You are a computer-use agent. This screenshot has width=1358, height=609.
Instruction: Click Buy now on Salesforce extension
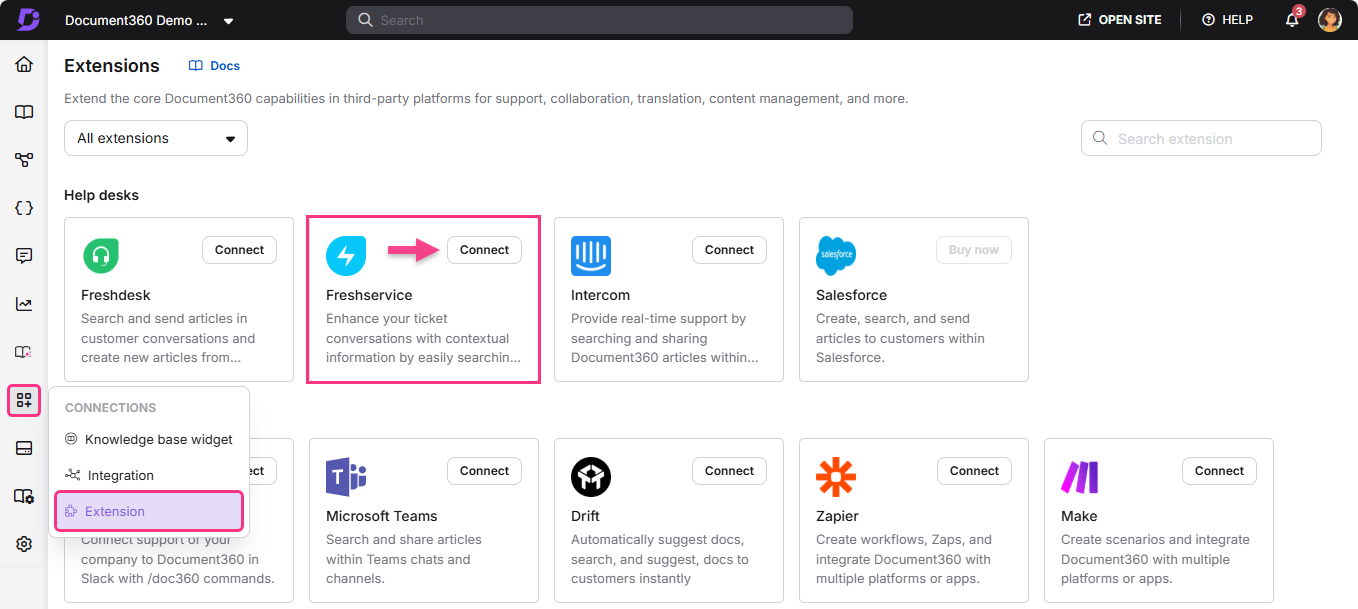(x=973, y=249)
